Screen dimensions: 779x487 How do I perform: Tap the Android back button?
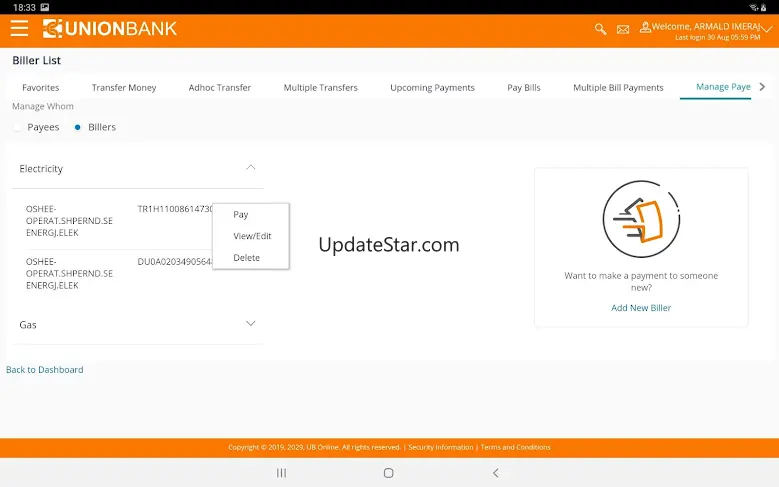(495, 473)
